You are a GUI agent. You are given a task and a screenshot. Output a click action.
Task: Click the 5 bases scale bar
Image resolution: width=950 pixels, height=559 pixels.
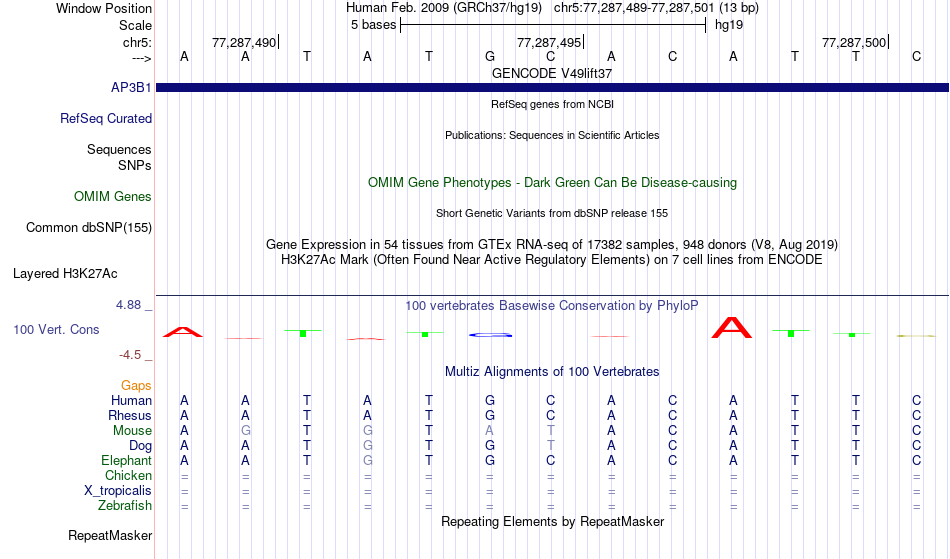coord(553,25)
